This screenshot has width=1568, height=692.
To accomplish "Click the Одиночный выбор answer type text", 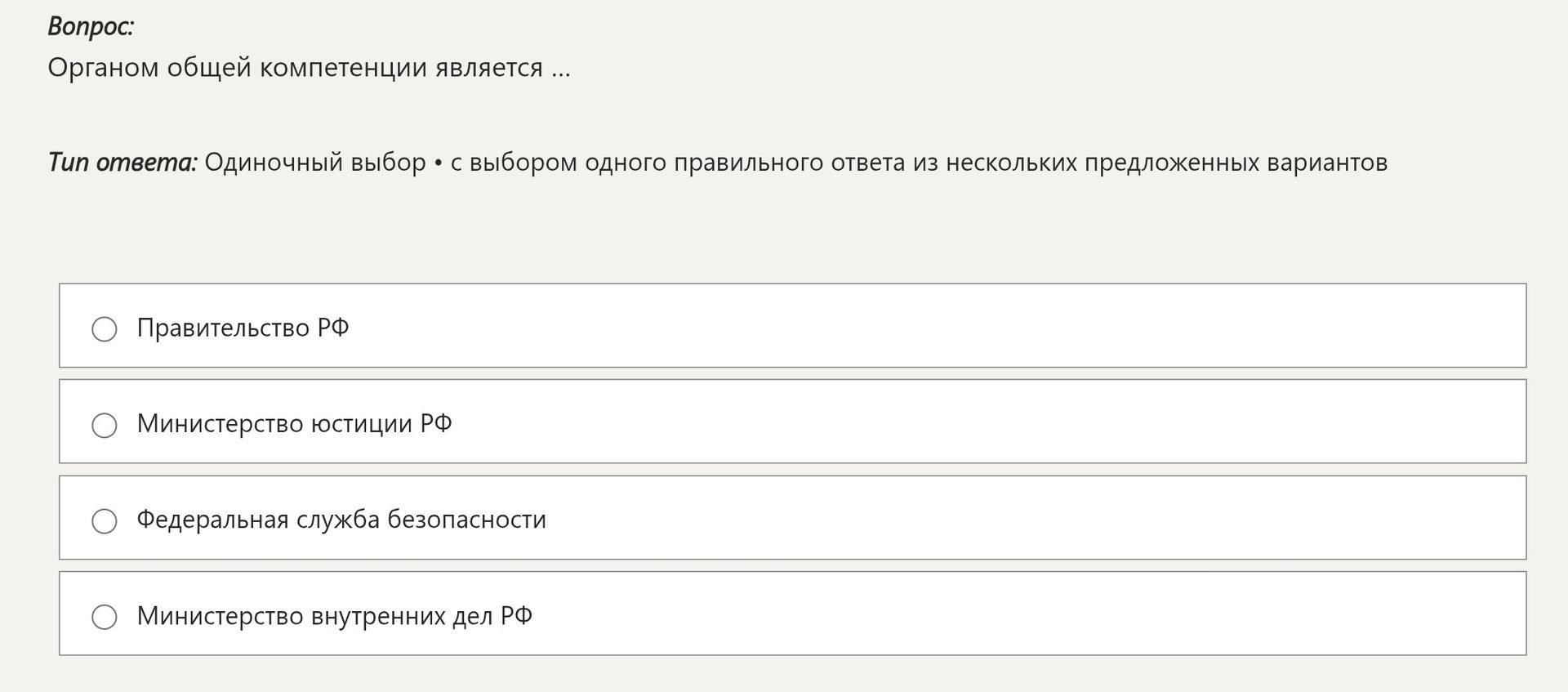I will coord(315,163).
